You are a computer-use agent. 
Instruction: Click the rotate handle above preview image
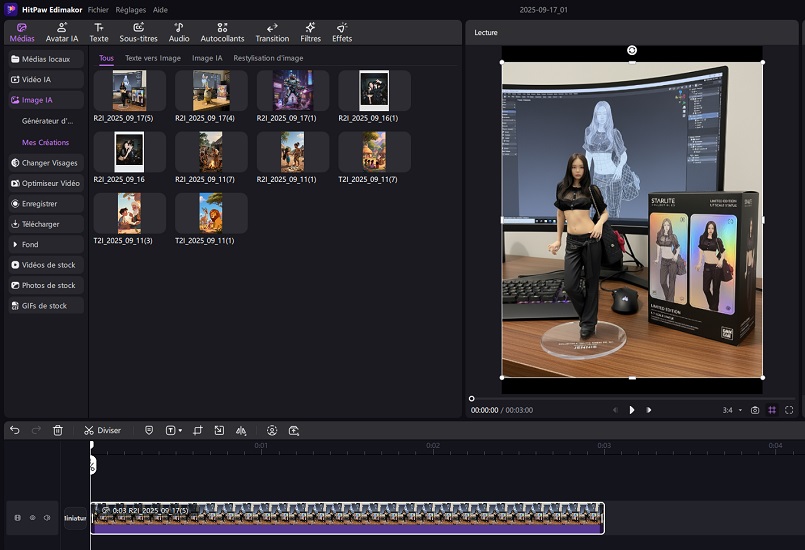point(632,50)
